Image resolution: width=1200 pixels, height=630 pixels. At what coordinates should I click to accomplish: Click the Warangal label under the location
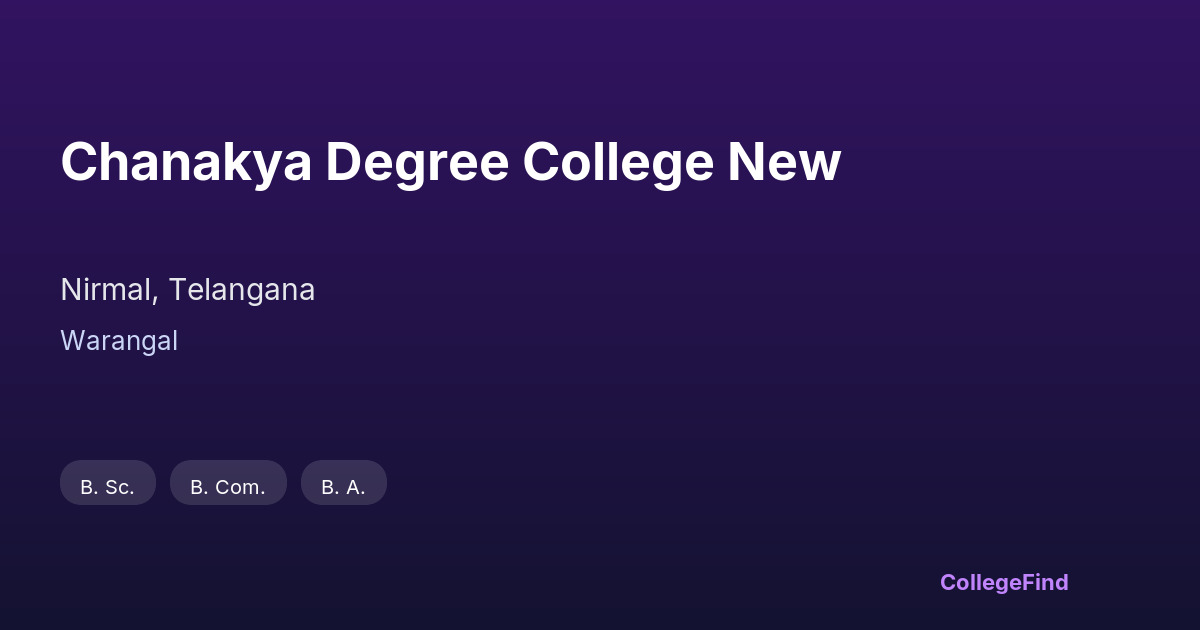[x=119, y=341]
